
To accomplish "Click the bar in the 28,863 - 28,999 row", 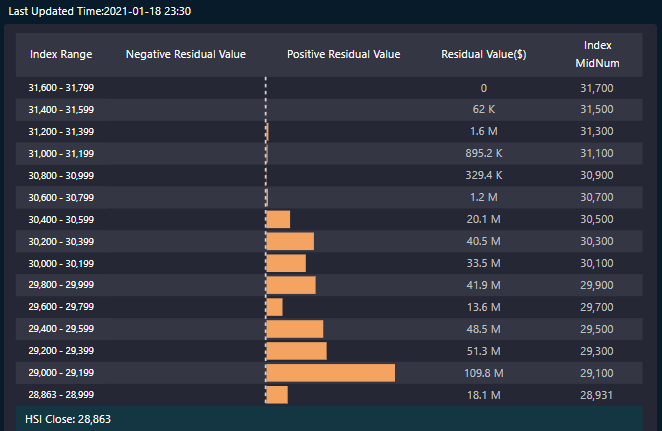I will point(277,395).
